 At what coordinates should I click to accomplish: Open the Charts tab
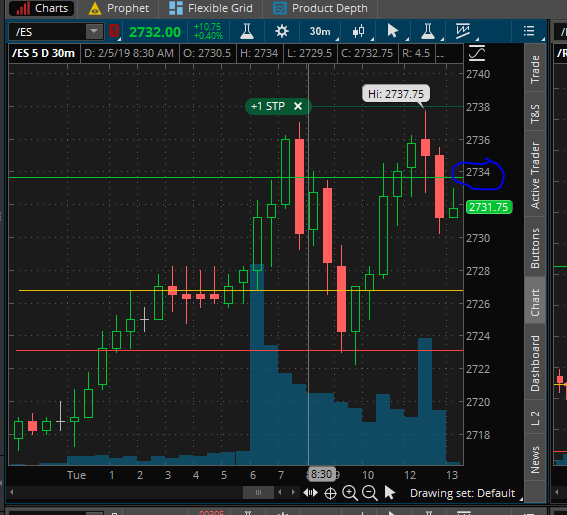click(x=41, y=8)
